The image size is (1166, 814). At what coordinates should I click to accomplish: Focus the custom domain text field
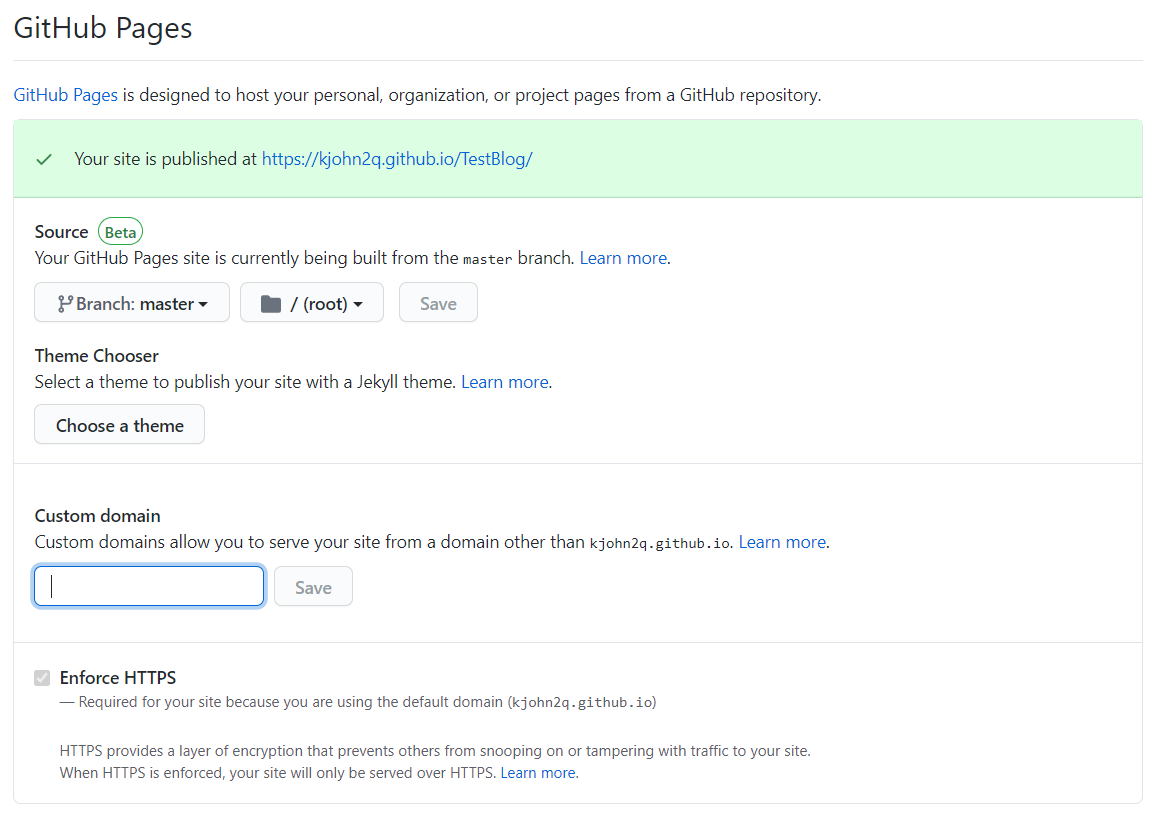coord(149,587)
